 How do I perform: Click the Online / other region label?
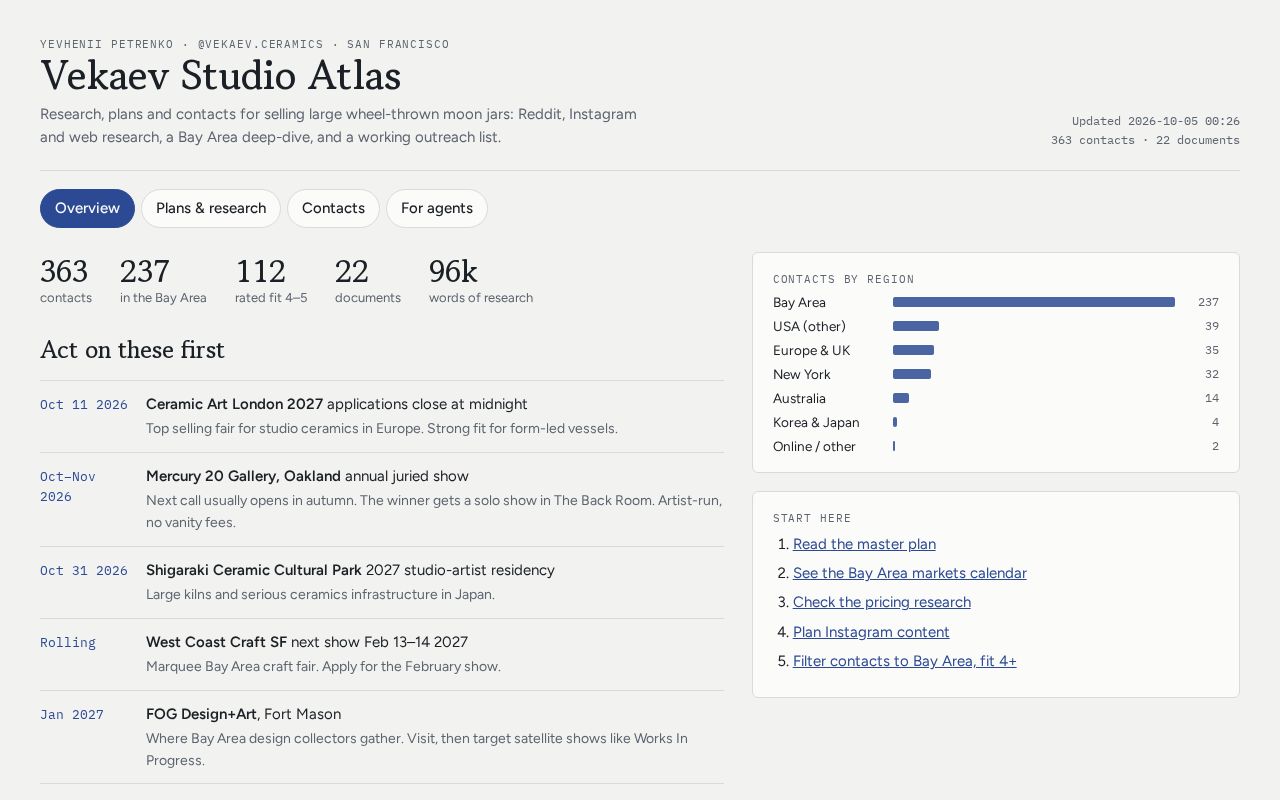click(814, 447)
